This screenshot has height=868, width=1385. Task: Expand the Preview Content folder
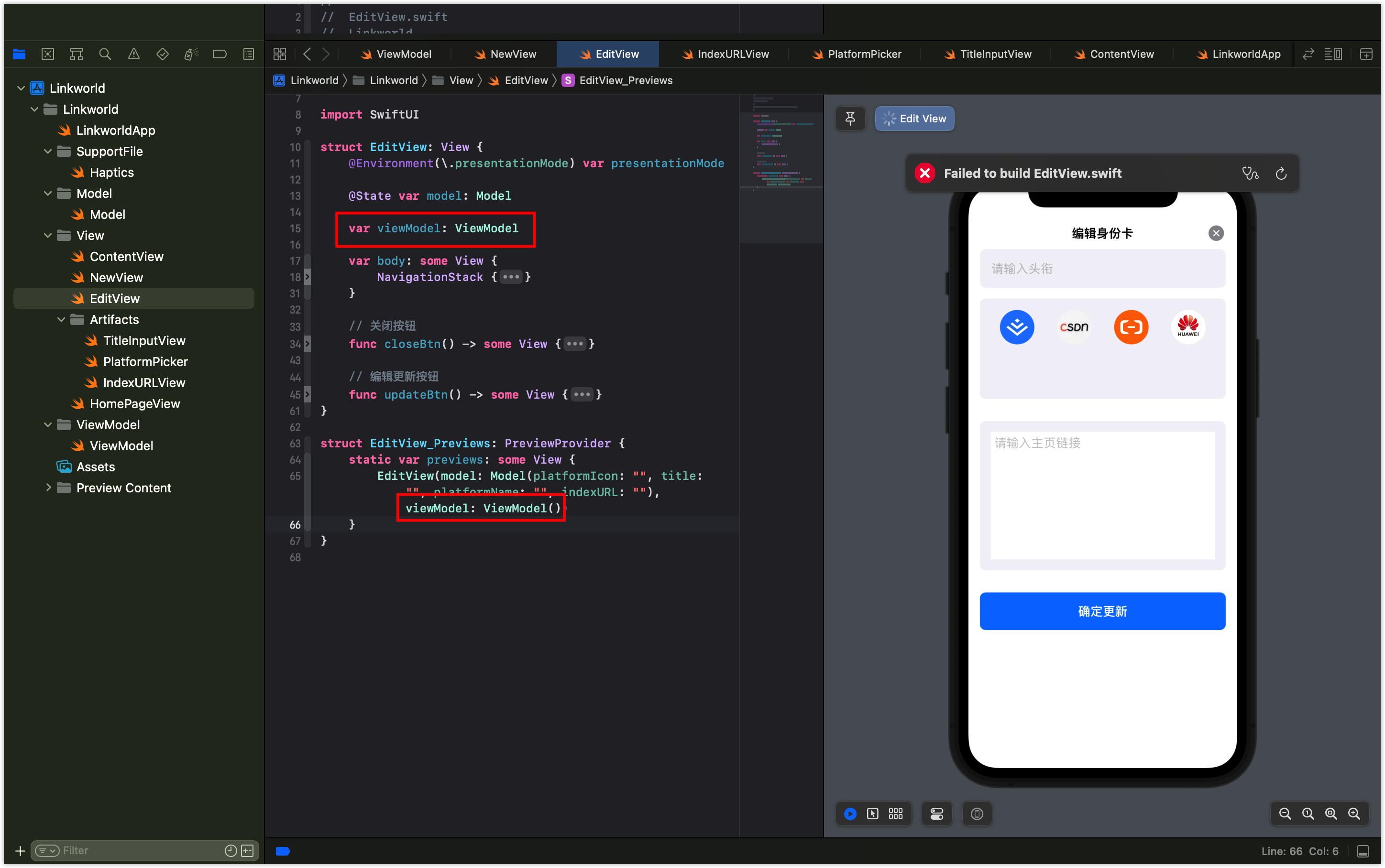[48, 488]
